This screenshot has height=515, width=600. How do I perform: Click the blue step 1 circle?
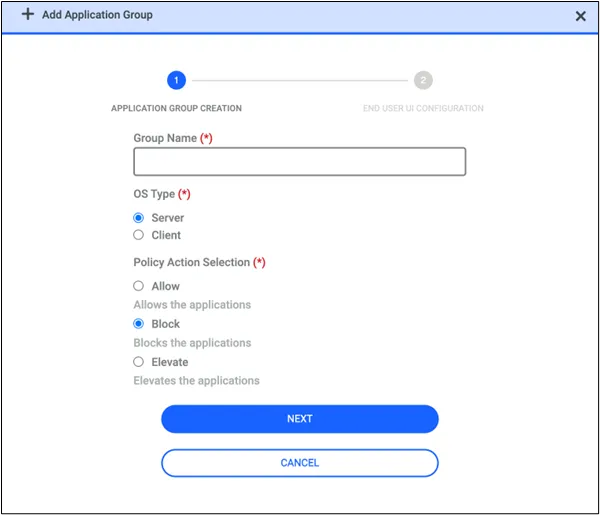[176, 80]
